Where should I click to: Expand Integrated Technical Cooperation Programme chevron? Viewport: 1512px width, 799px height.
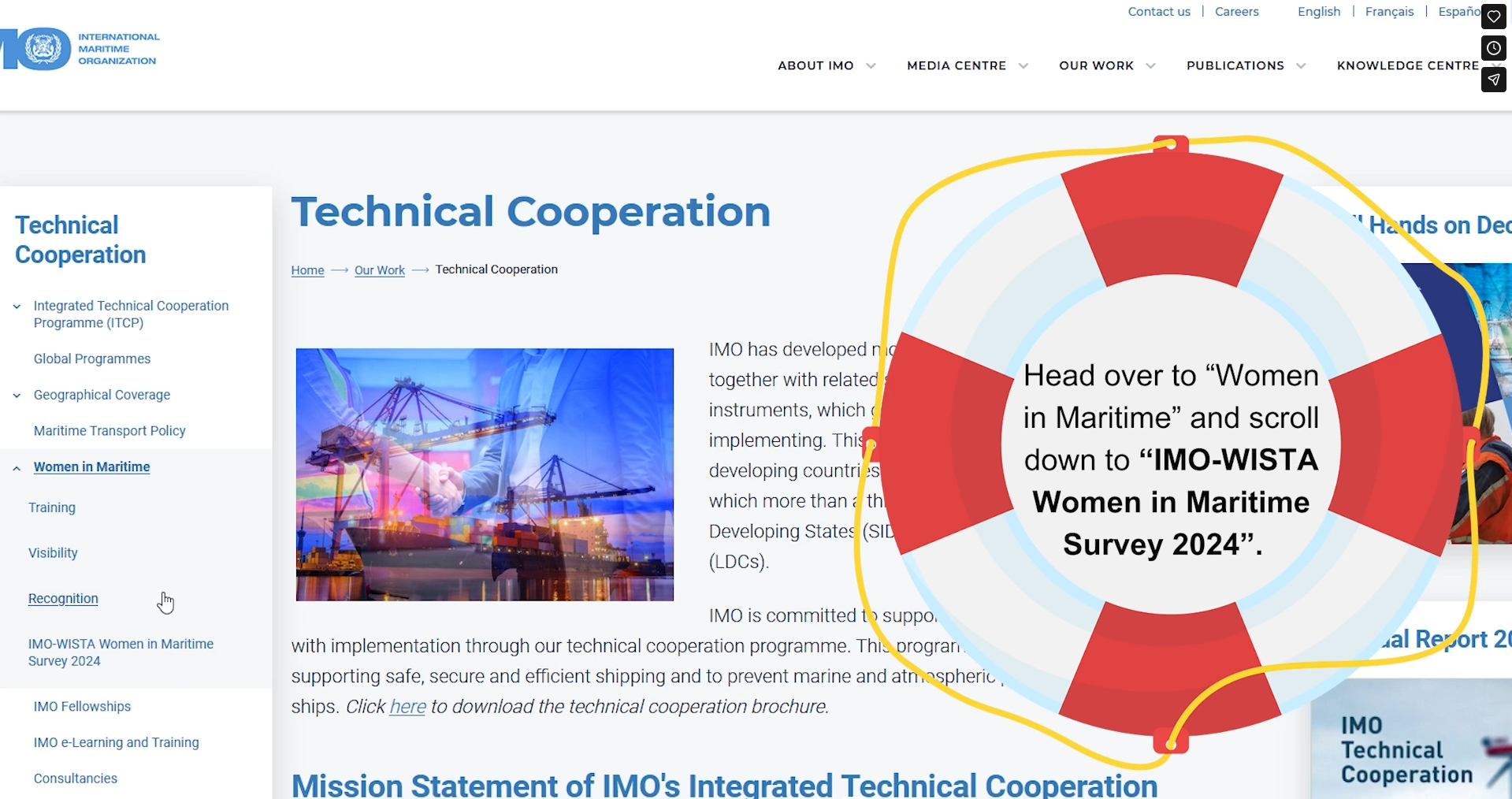17,307
